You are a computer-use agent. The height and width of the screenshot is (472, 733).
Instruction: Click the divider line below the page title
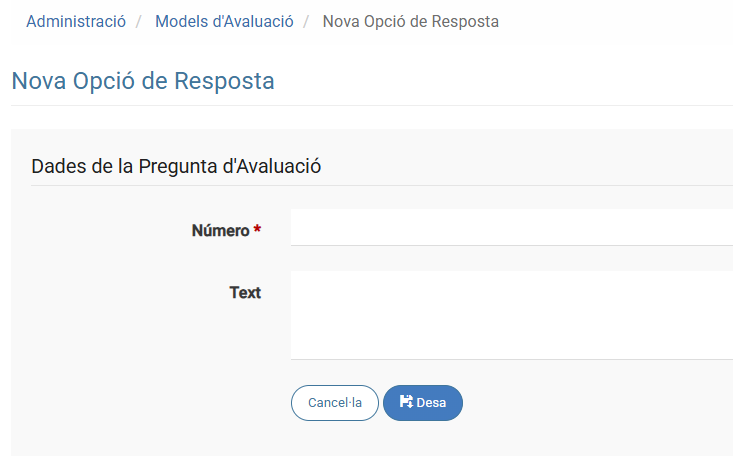370,105
